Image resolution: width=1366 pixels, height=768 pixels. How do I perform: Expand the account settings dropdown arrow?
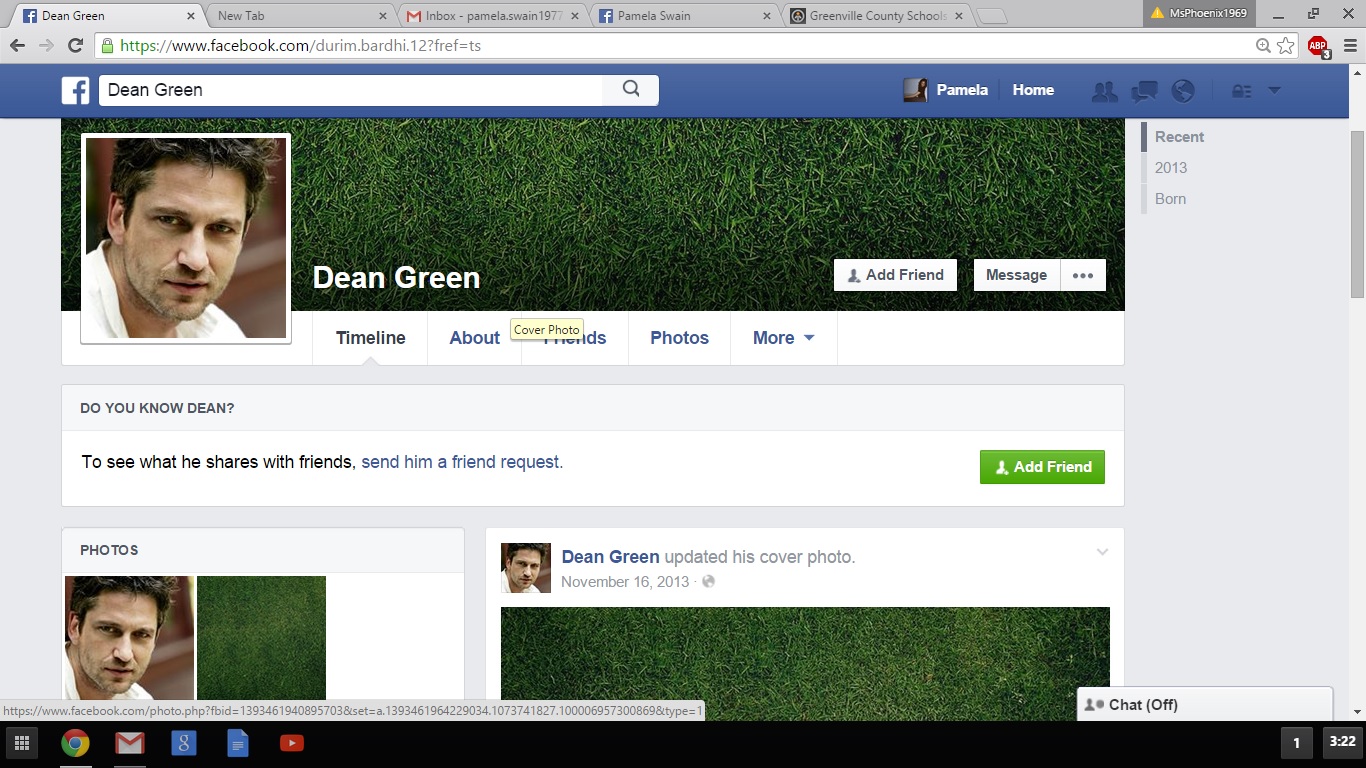[1274, 90]
